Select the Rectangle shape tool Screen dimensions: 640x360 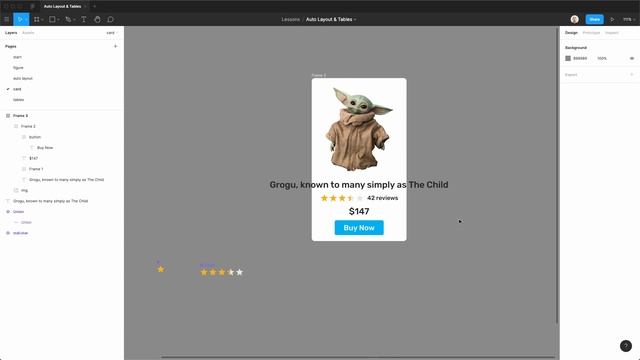52,19
